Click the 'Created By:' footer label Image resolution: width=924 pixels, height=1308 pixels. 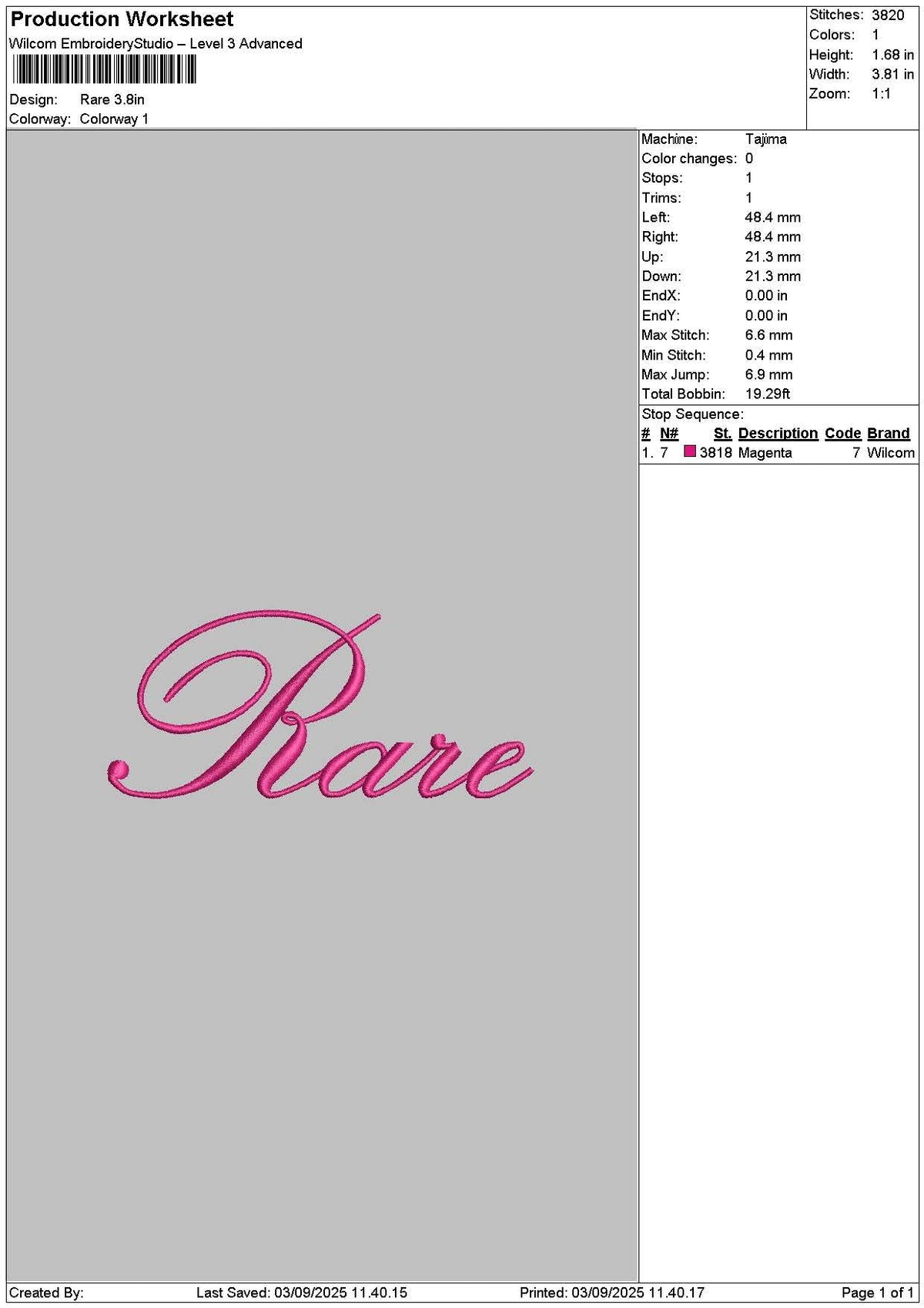(x=46, y=1293)
